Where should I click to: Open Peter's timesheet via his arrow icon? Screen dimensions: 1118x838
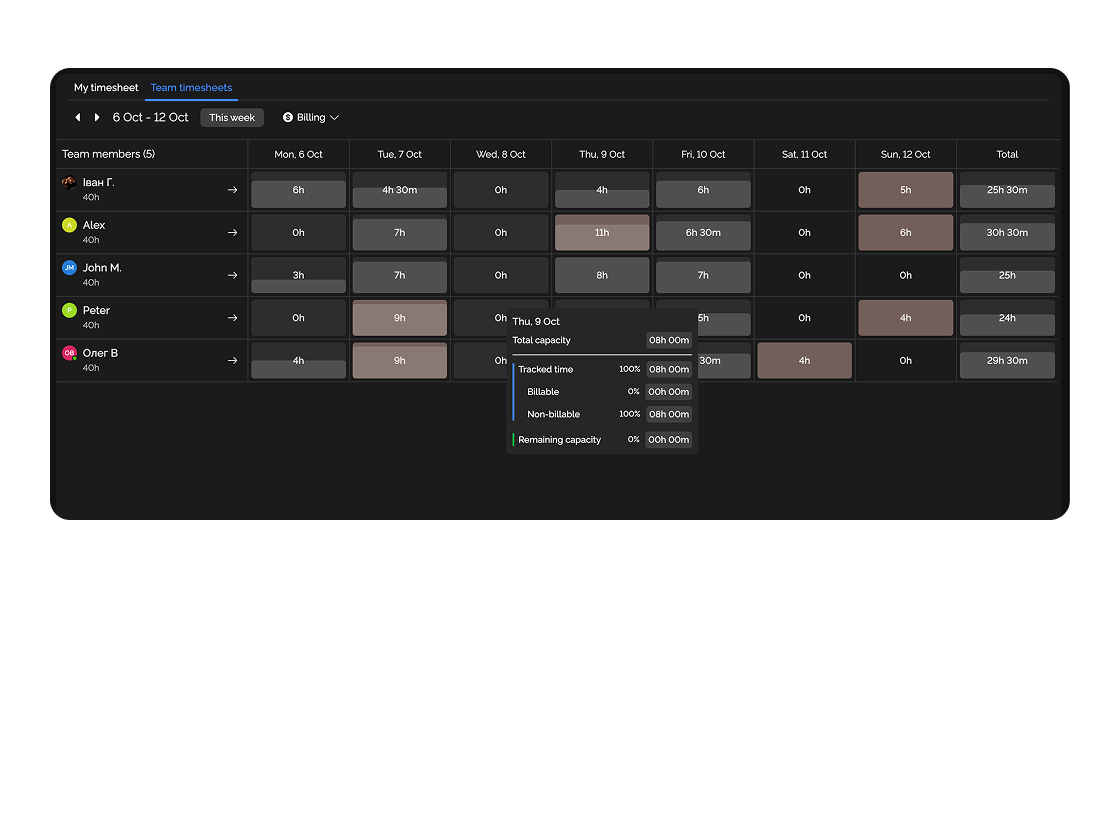(232, 317)
